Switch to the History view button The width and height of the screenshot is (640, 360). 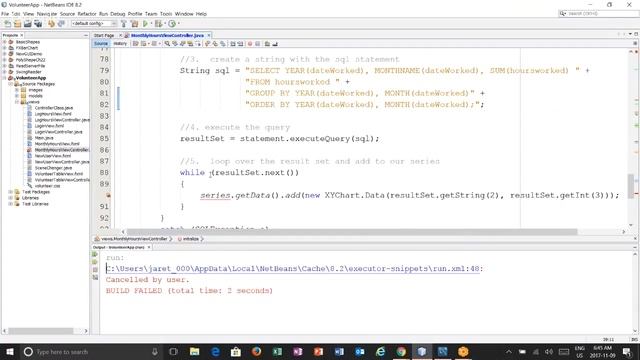coord(120,44)
